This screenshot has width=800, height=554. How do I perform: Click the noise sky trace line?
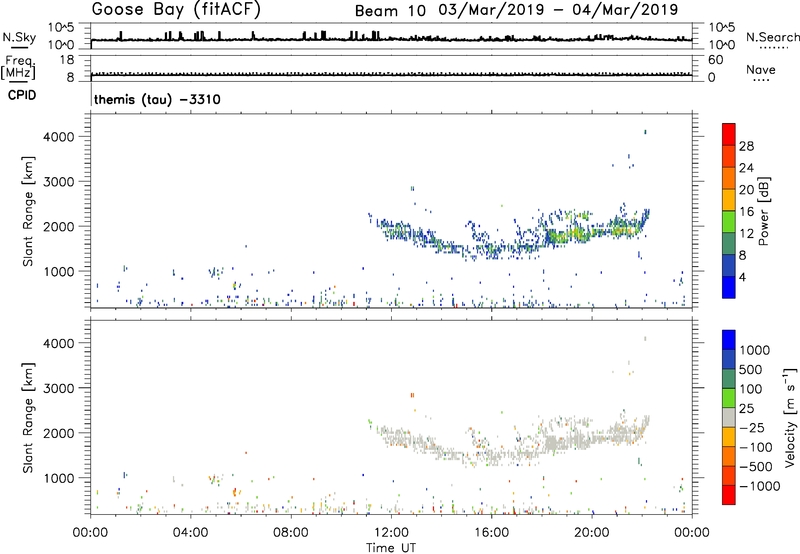tap(391, 39)
